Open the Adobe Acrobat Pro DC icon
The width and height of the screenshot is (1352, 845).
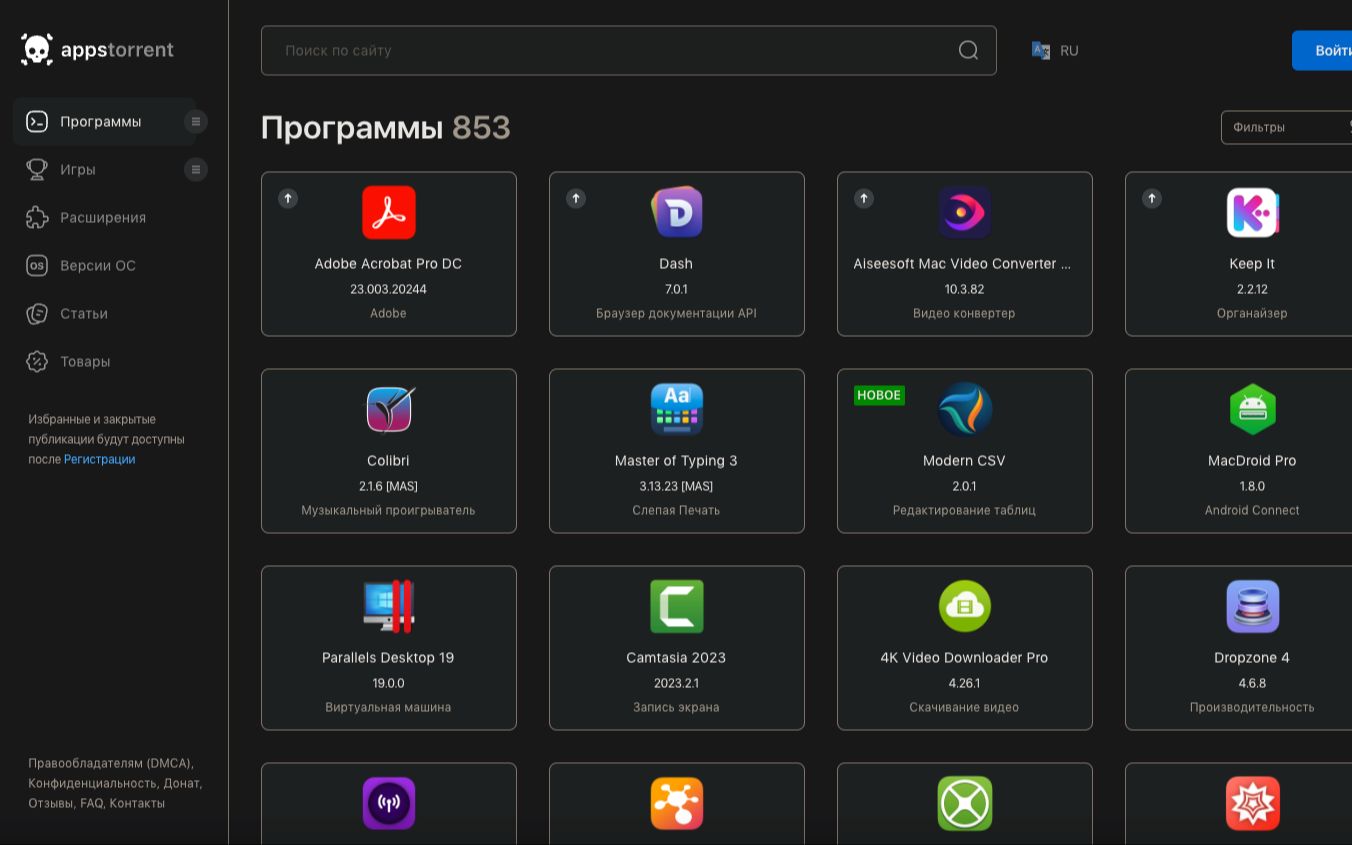(x=388, y=212)
